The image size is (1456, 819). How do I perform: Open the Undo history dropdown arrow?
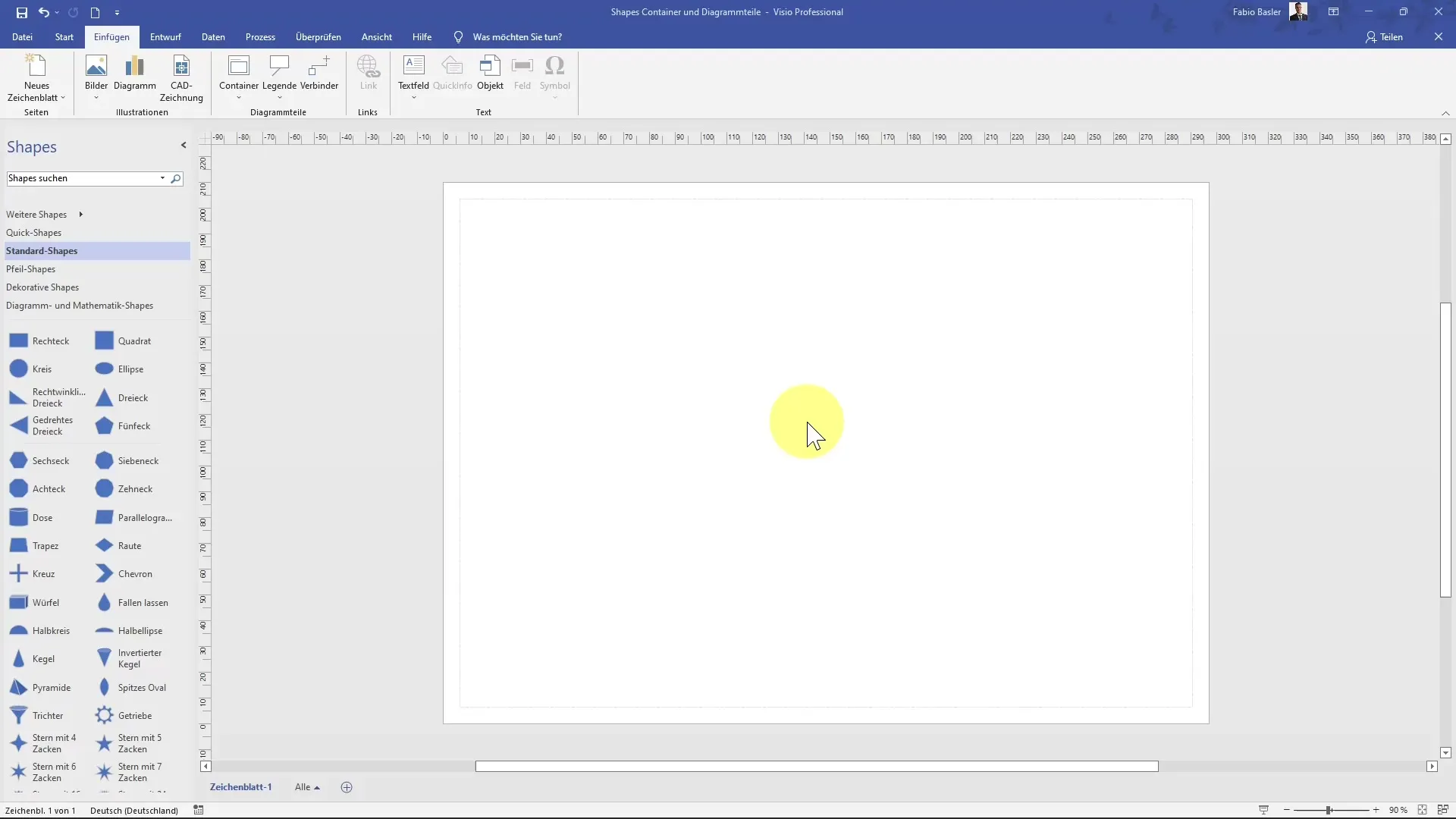(57, 12)
